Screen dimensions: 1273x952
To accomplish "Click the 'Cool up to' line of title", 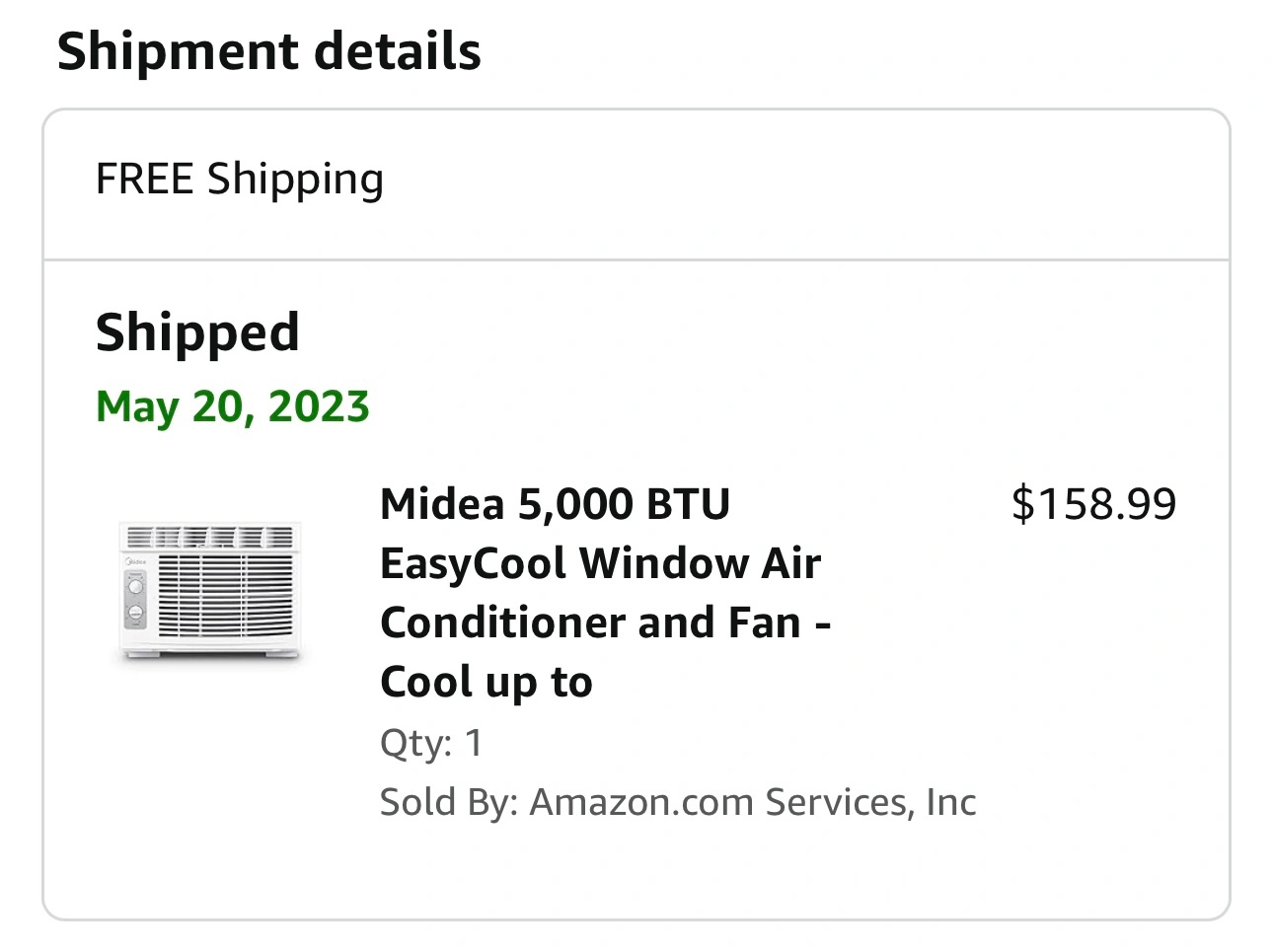I will click(x=487, y=683).
